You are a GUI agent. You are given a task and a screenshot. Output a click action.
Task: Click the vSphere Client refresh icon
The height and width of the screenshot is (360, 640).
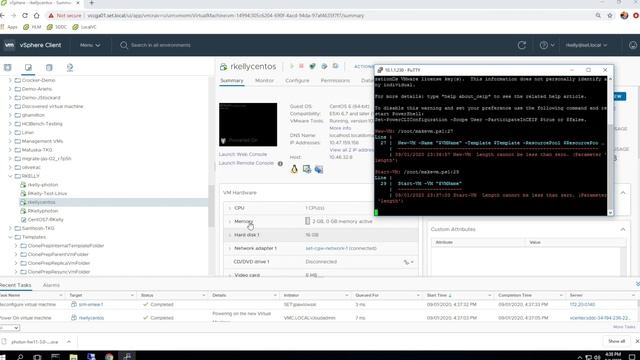point(522,45)
